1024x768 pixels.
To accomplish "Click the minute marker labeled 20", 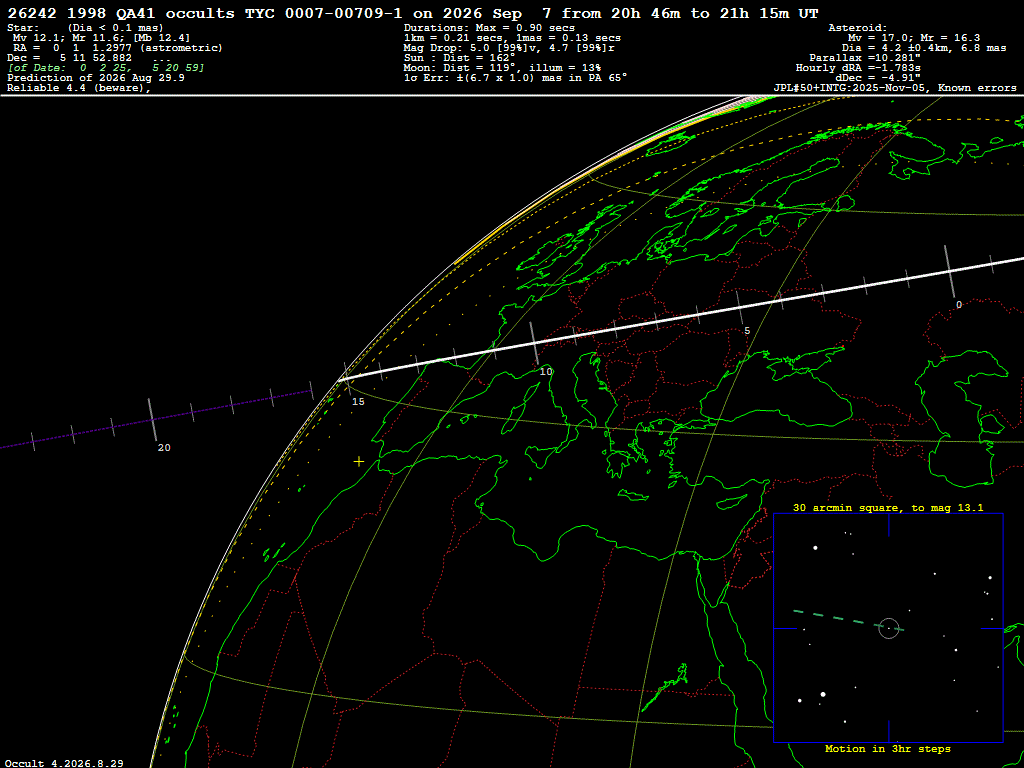I will pyautogui.click(x=164, y=447).
